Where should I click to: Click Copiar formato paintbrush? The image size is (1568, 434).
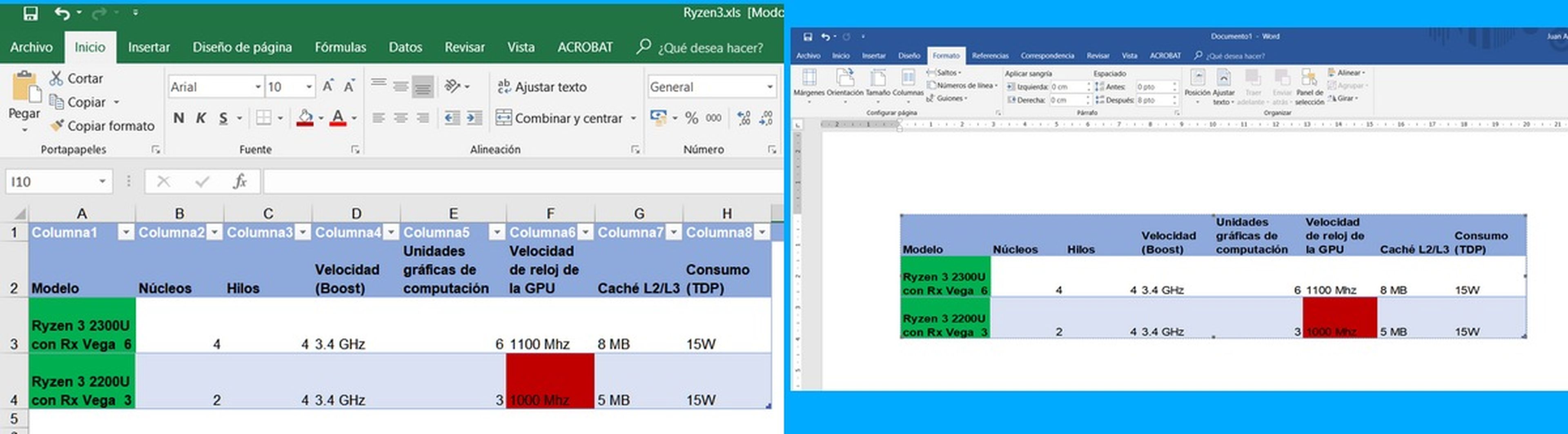pyautogui.click(x=102, y=125)
